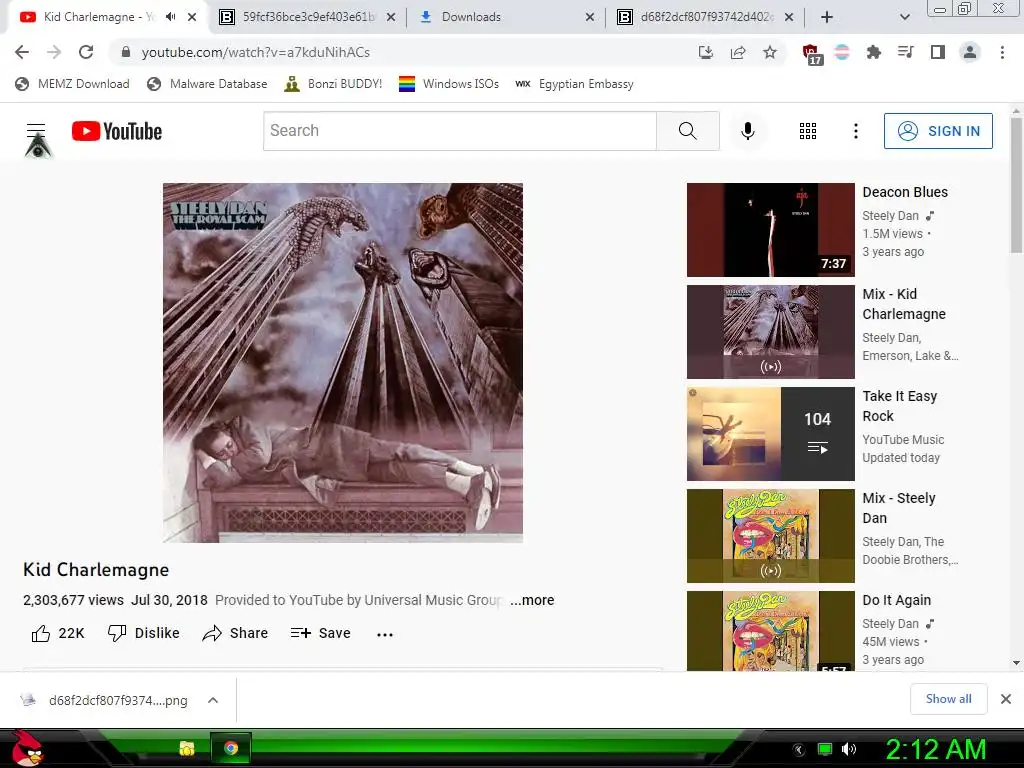Click the Chrome taskbar icon
The height and width of the screenshot is (768, 1024).
tap(231, 748)
